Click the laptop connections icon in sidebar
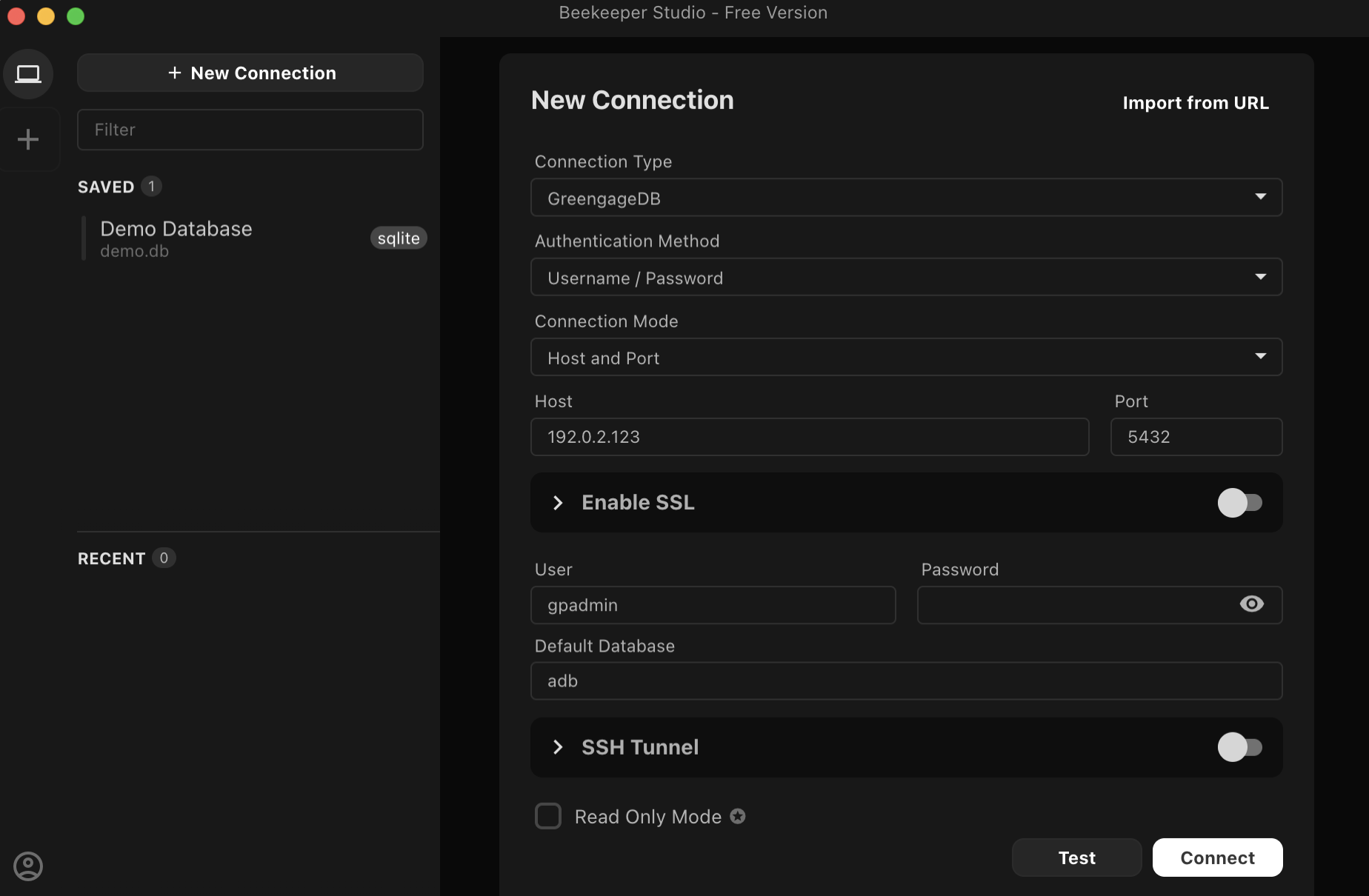 coord(28,74)
